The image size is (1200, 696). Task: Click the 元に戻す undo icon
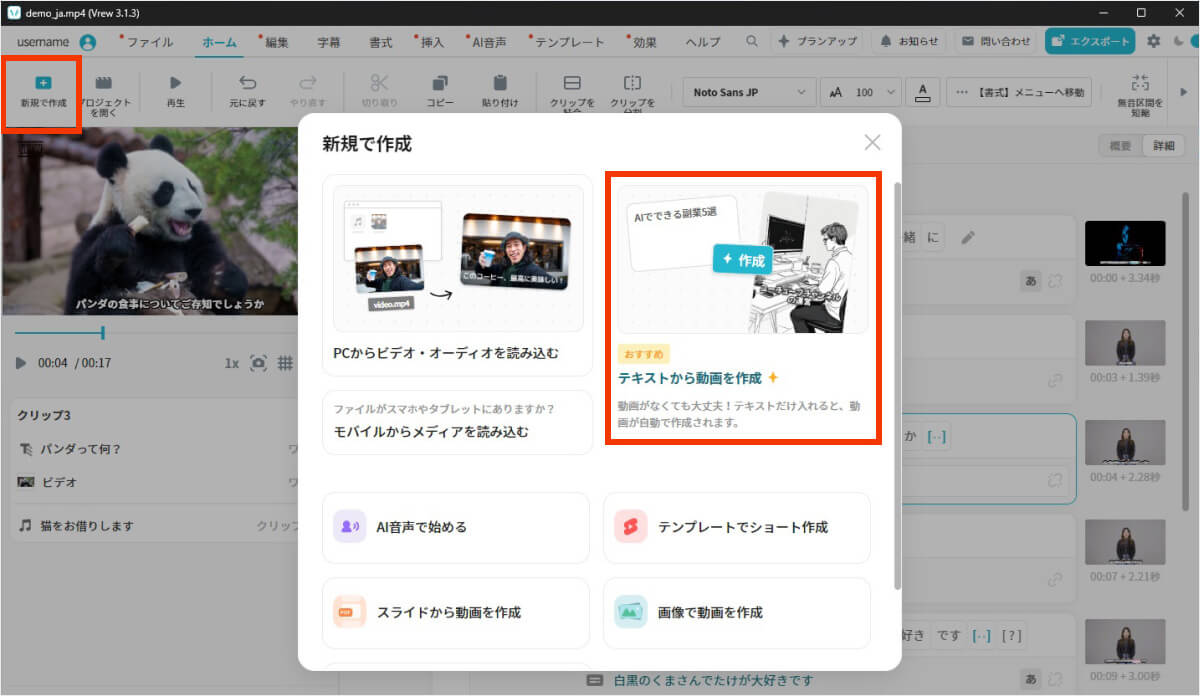point(247,83)
